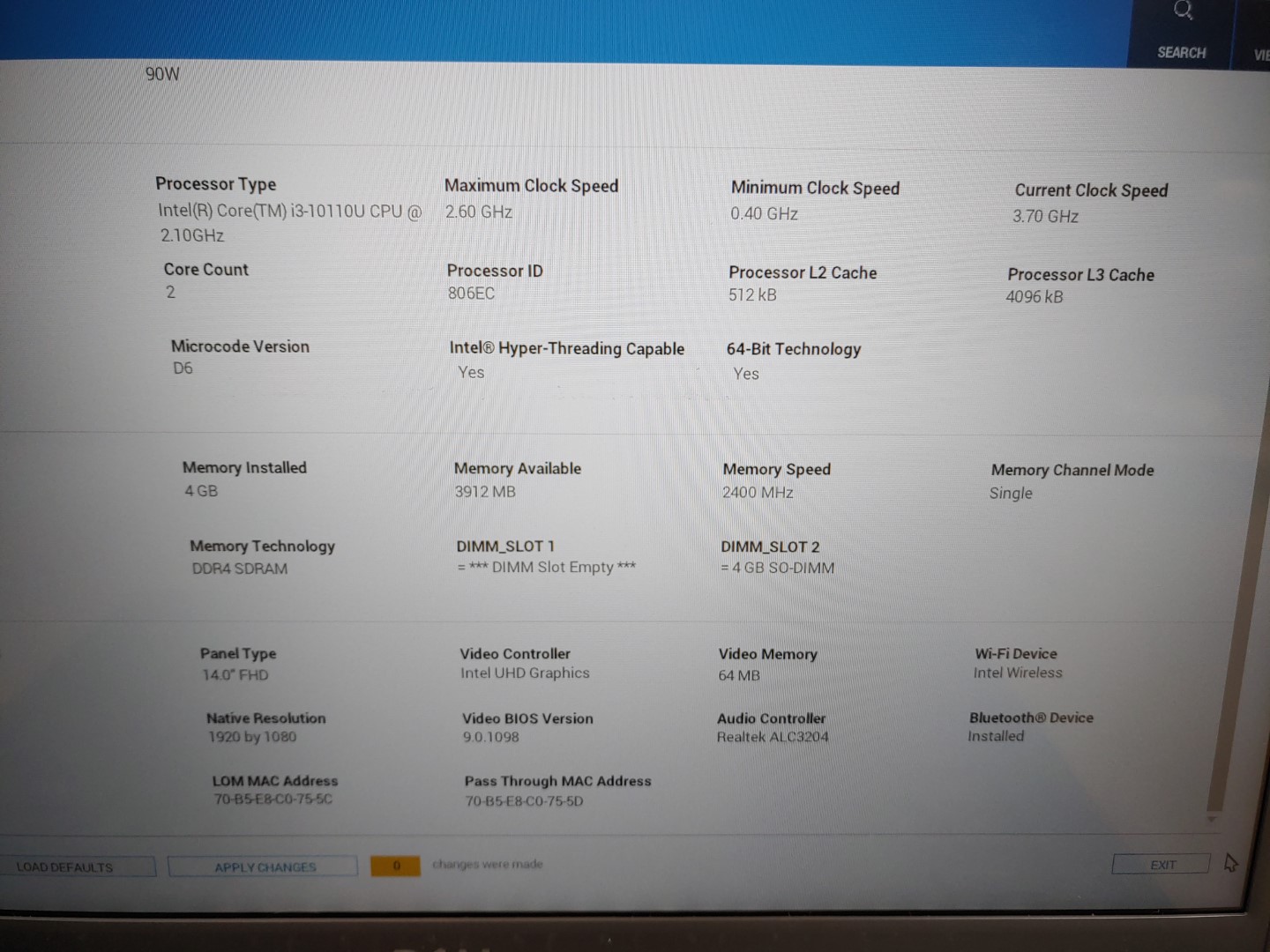1270x952 pixels.
Task: Click the 'changes were made' status text
Action: coord(488,864)
